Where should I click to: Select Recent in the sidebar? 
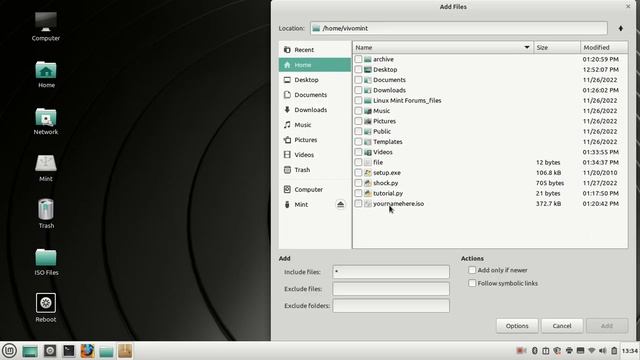click(315, 50)
